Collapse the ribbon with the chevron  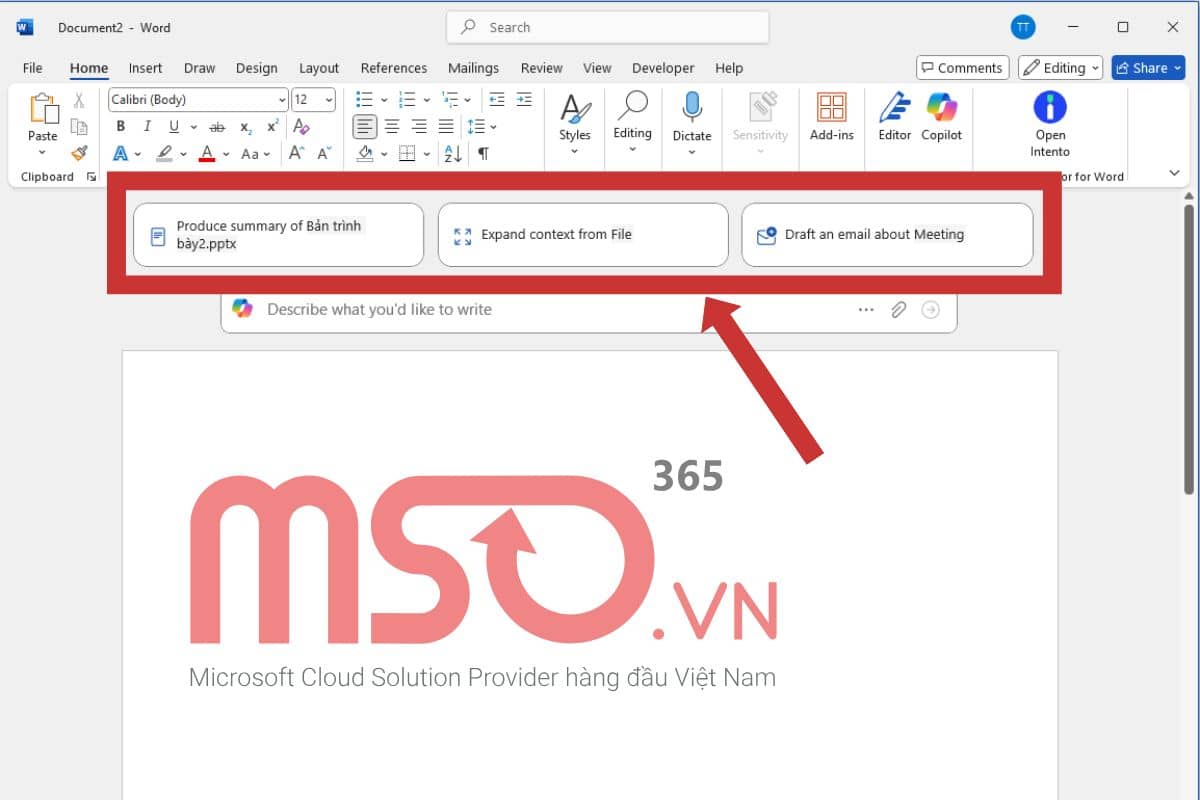[x=1175, y=173]
